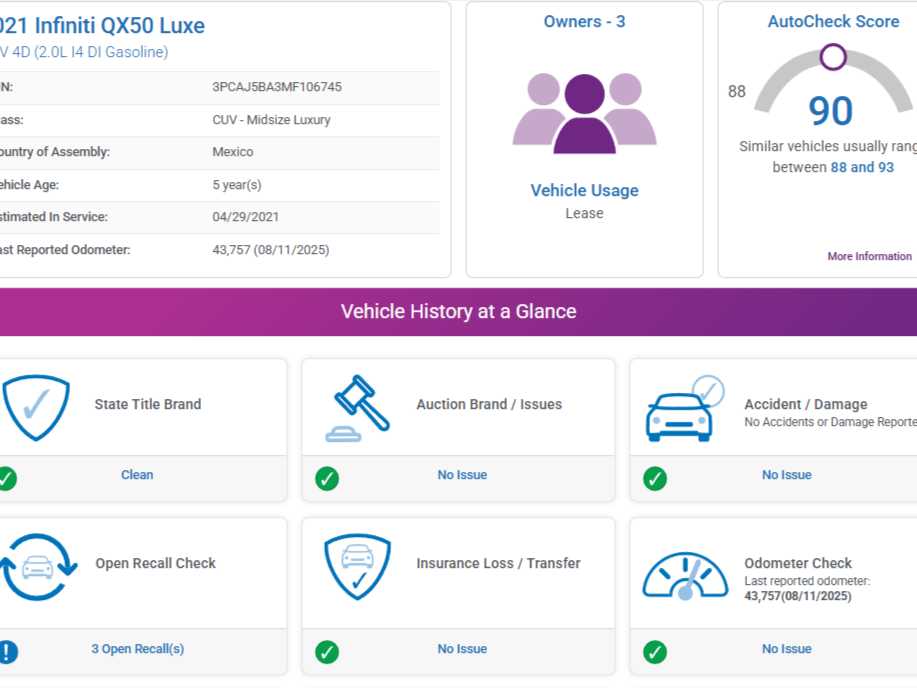Click the Open Recall Check circular arrows icon

37,567
